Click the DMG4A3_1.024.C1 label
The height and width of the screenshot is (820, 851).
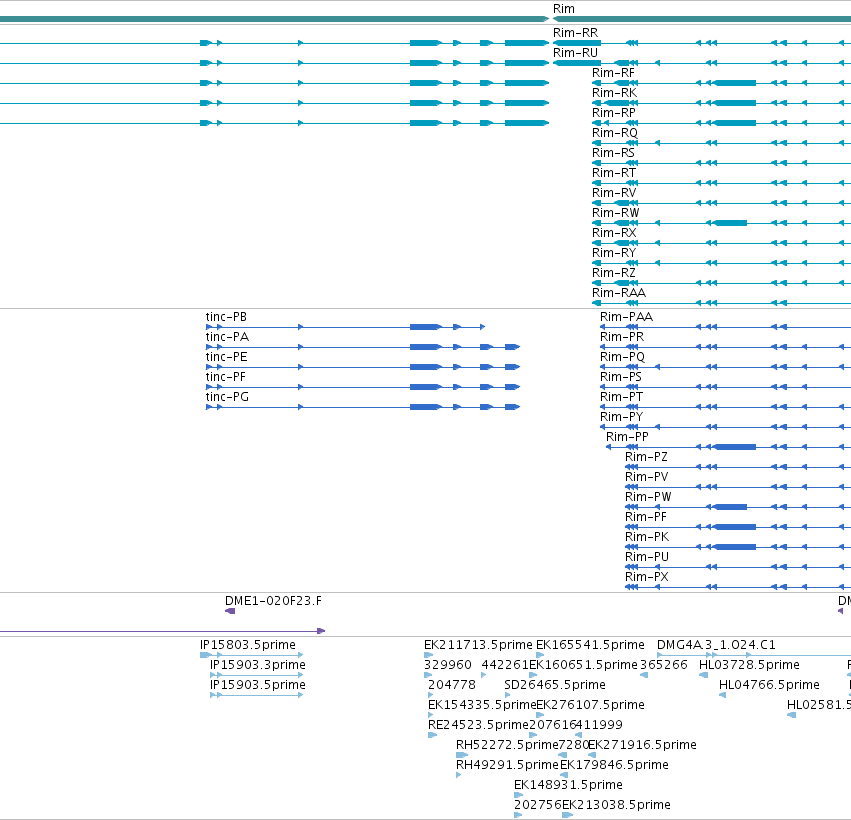(x=716, y=645)
